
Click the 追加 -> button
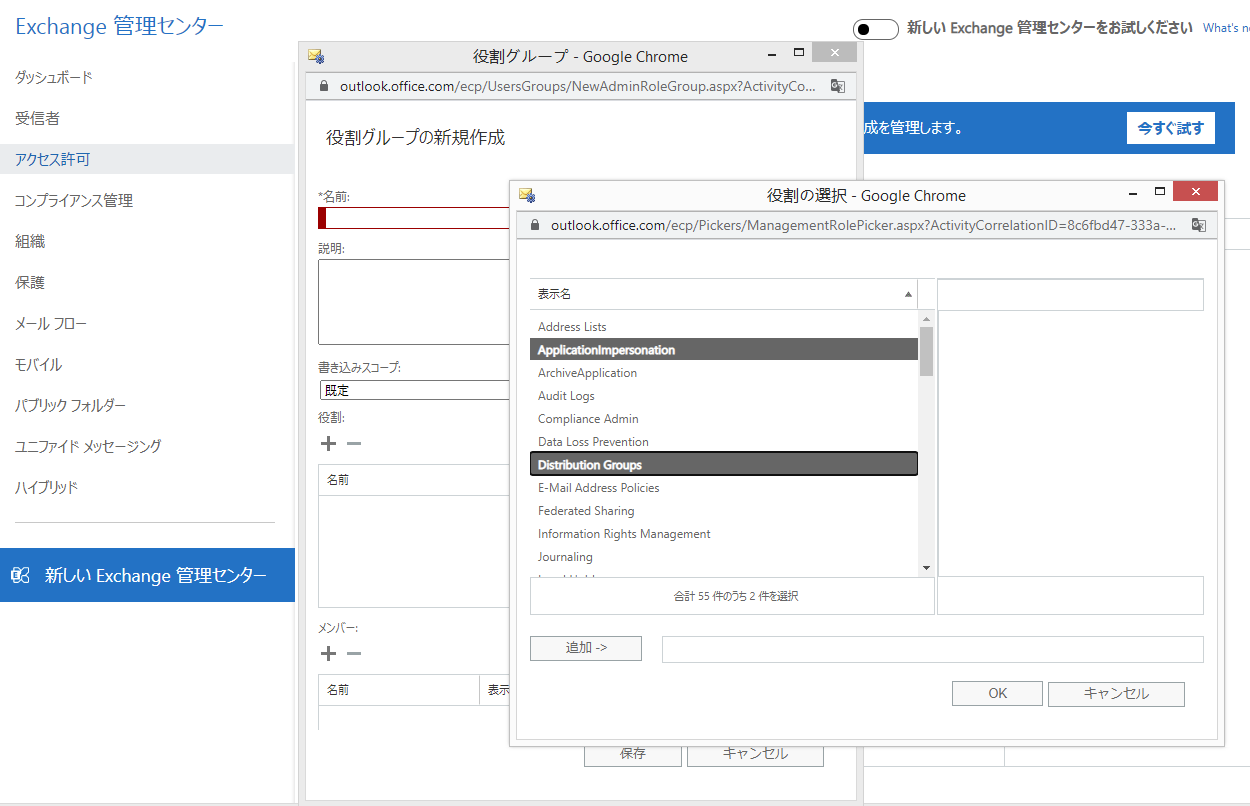point(586,648)
